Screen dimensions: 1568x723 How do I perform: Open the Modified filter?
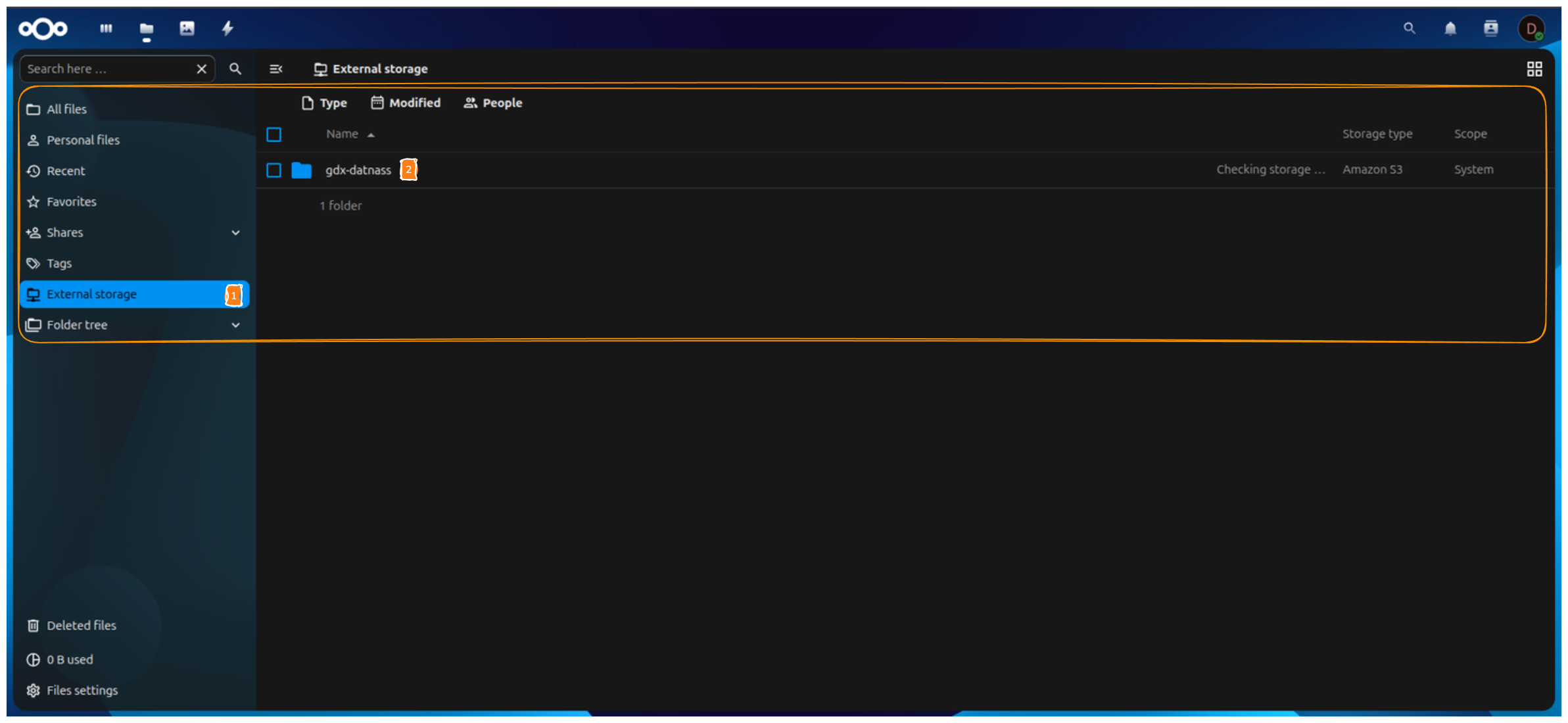[406, 103]
